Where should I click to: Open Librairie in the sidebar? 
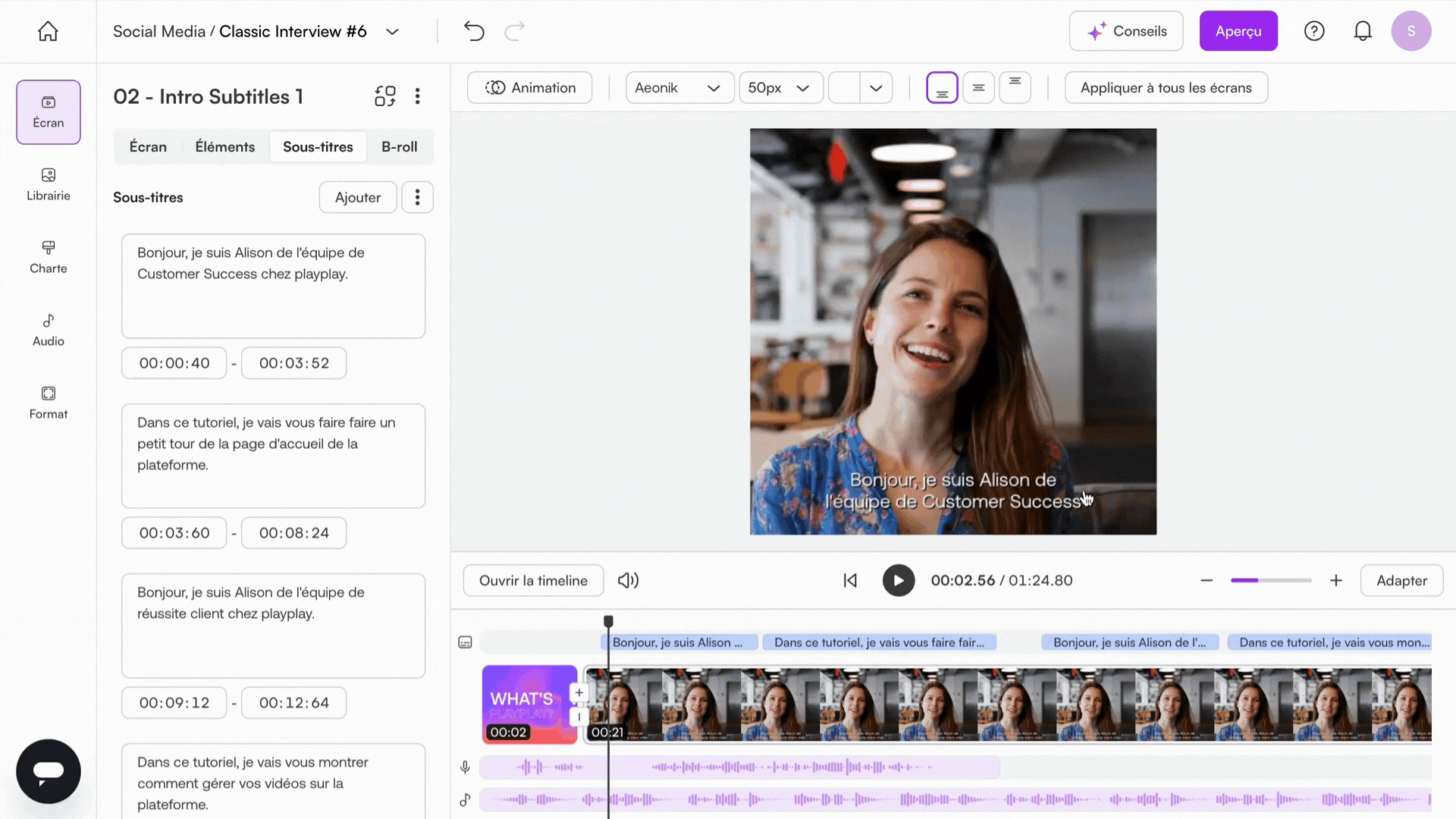49,184
